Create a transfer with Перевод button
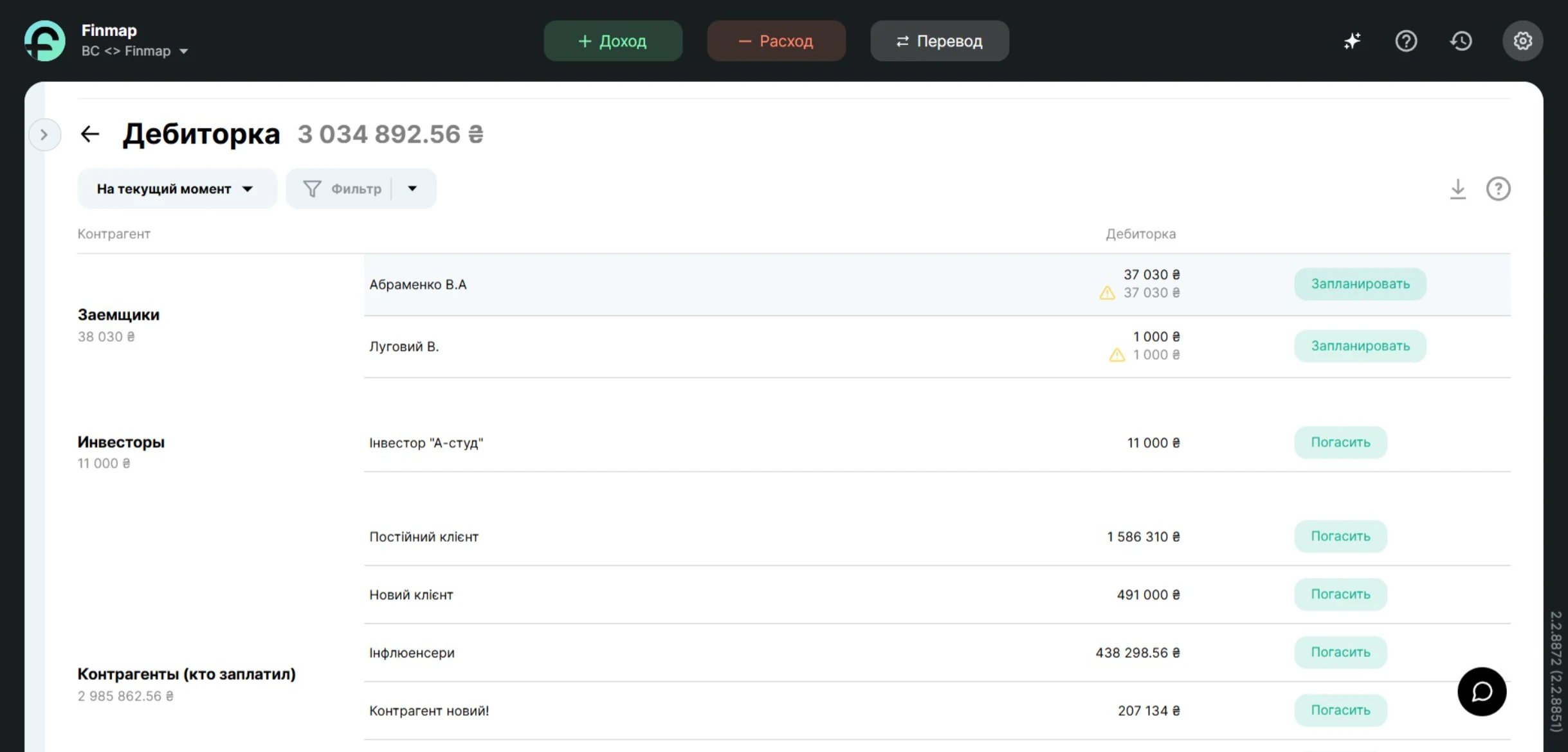 939,41
